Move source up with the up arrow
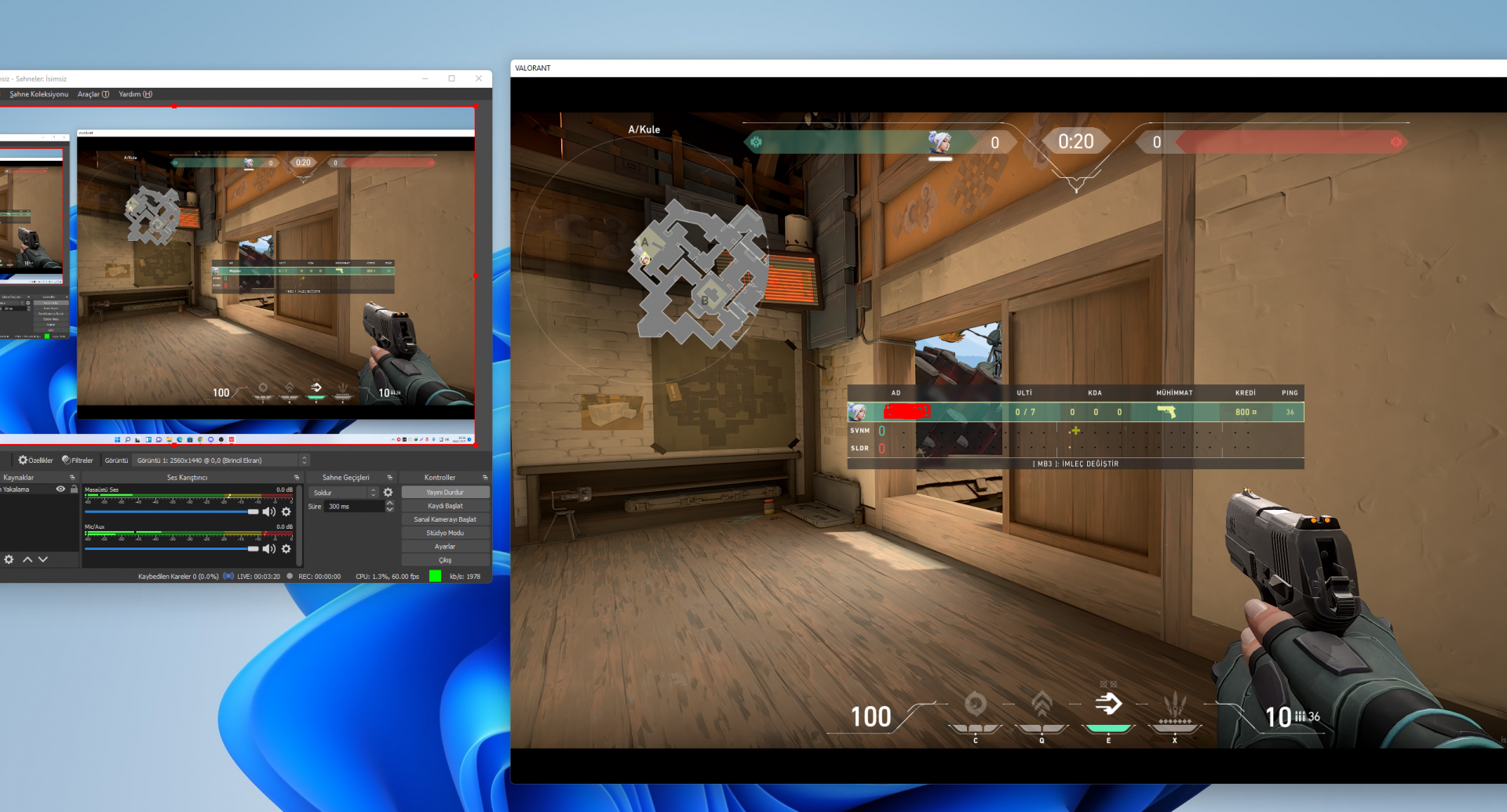Viewport: 1507px width, 812px height. [x=27, y=559]
